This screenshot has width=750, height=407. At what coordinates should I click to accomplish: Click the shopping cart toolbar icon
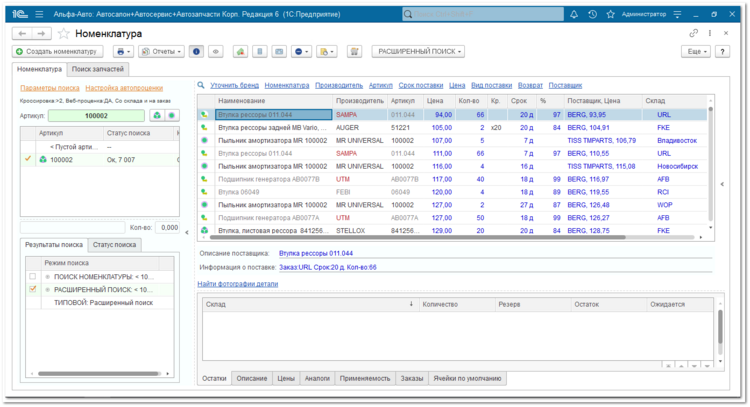pos(354,51)
